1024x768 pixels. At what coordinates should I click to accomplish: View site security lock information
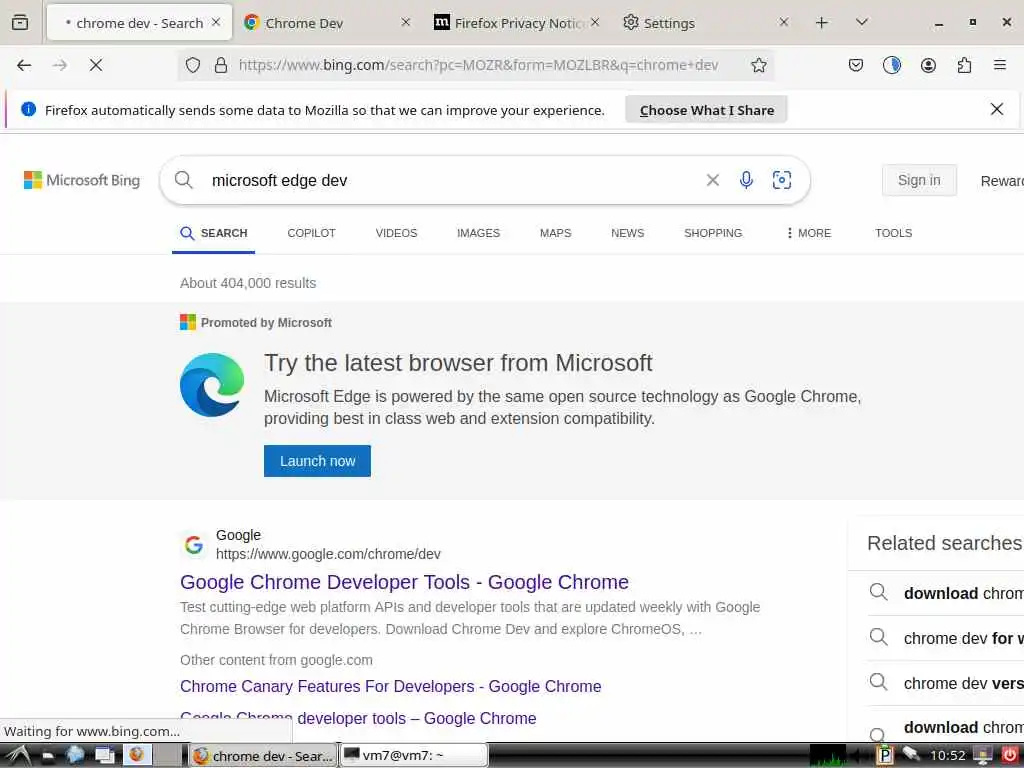tap(221, 65)
